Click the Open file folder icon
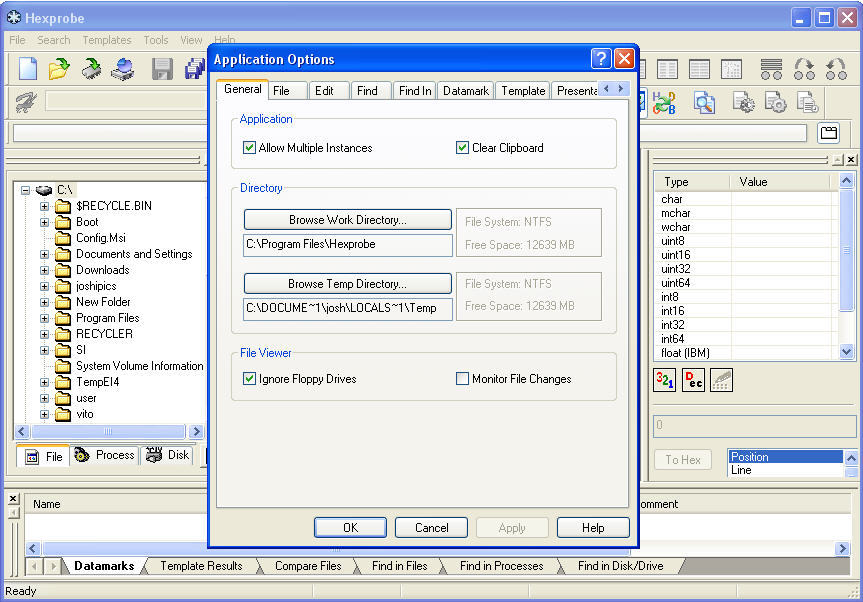 coord(59,69)
